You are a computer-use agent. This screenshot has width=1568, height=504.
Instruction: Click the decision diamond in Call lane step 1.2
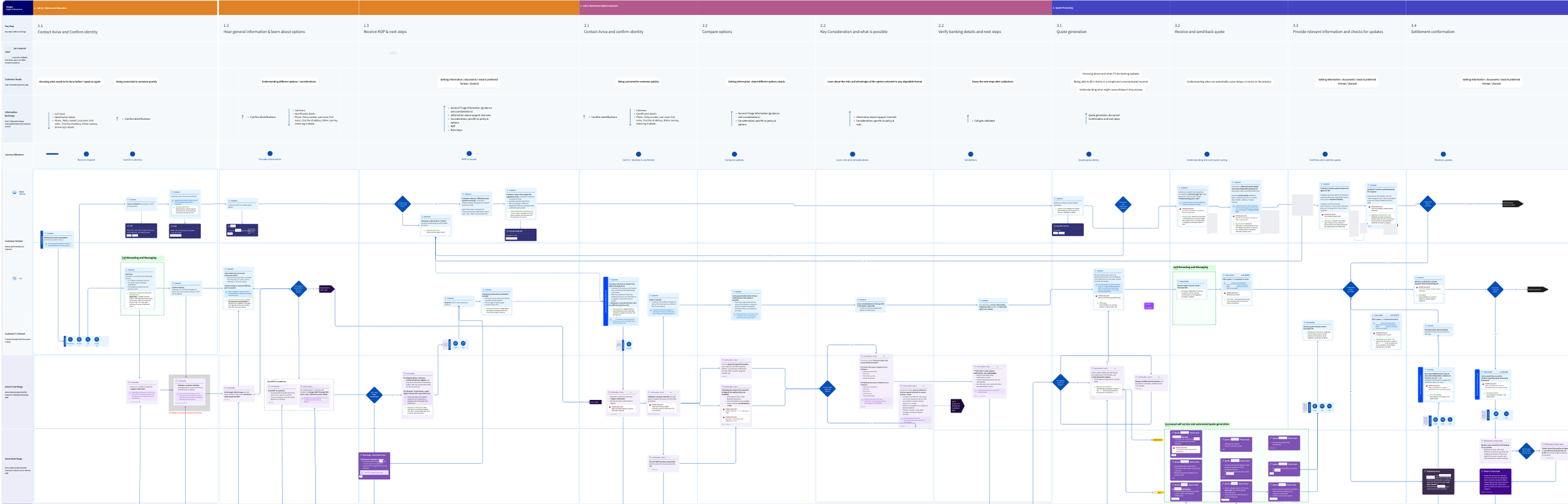click(x=299, y=289)
